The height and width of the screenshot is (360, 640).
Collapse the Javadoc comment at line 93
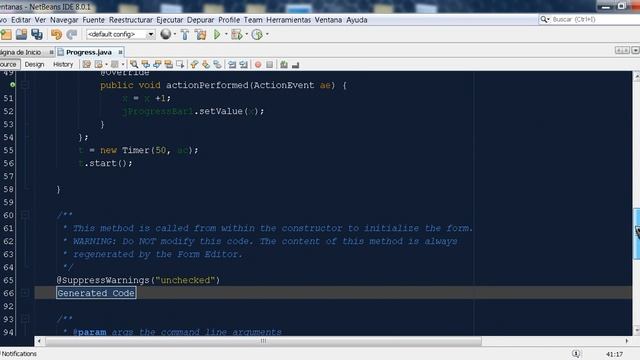24,319
